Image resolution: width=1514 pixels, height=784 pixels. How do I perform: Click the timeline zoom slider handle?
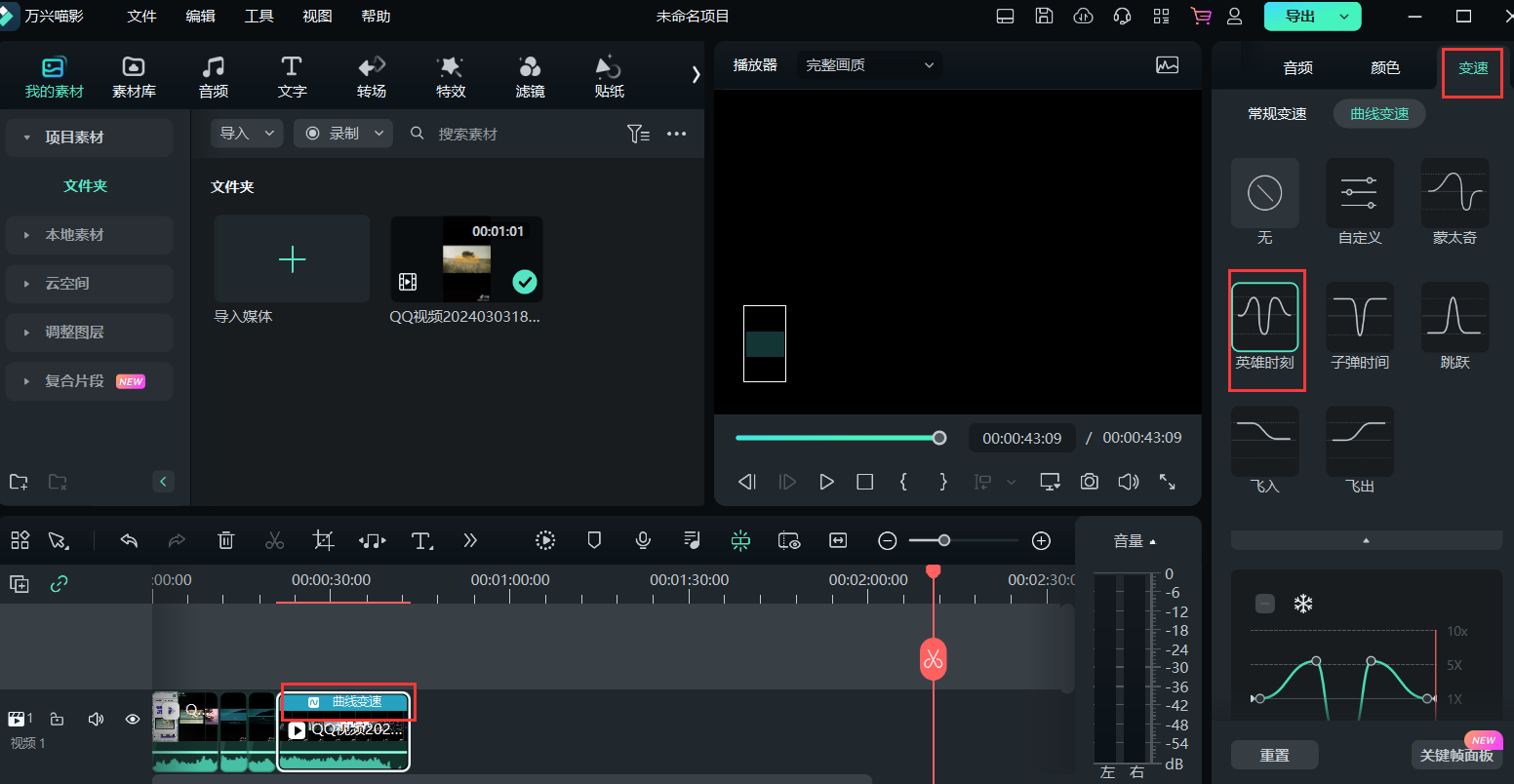point(943,540)
